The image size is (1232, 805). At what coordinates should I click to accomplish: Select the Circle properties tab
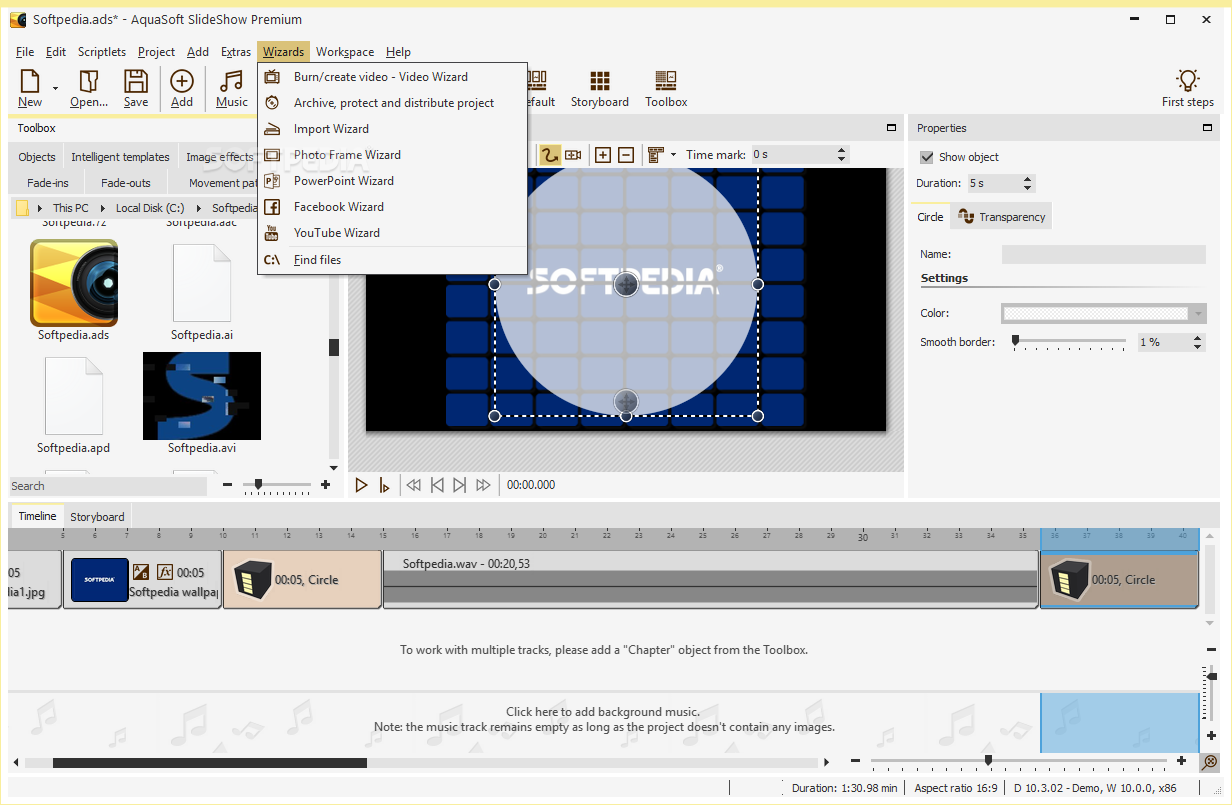[x=930, y=217]
